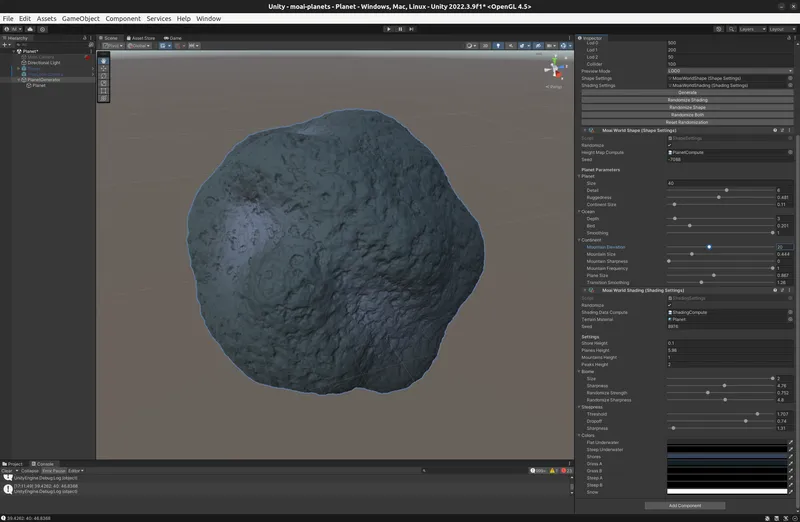The width and height of the screenshot is (800, 522).
Task: Click the Snow color swatch
Action: pyautogui.click(x=726, y=491)
